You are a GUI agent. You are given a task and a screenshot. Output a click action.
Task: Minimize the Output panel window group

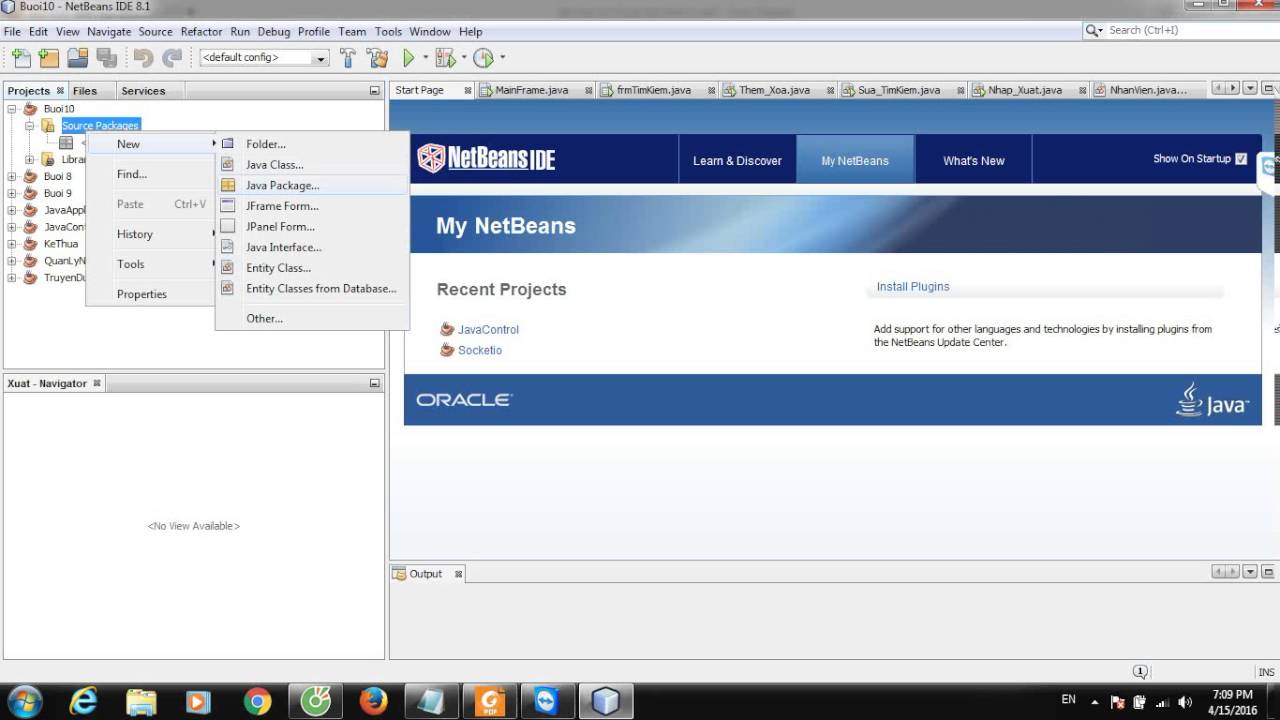tap(1268, 572)
